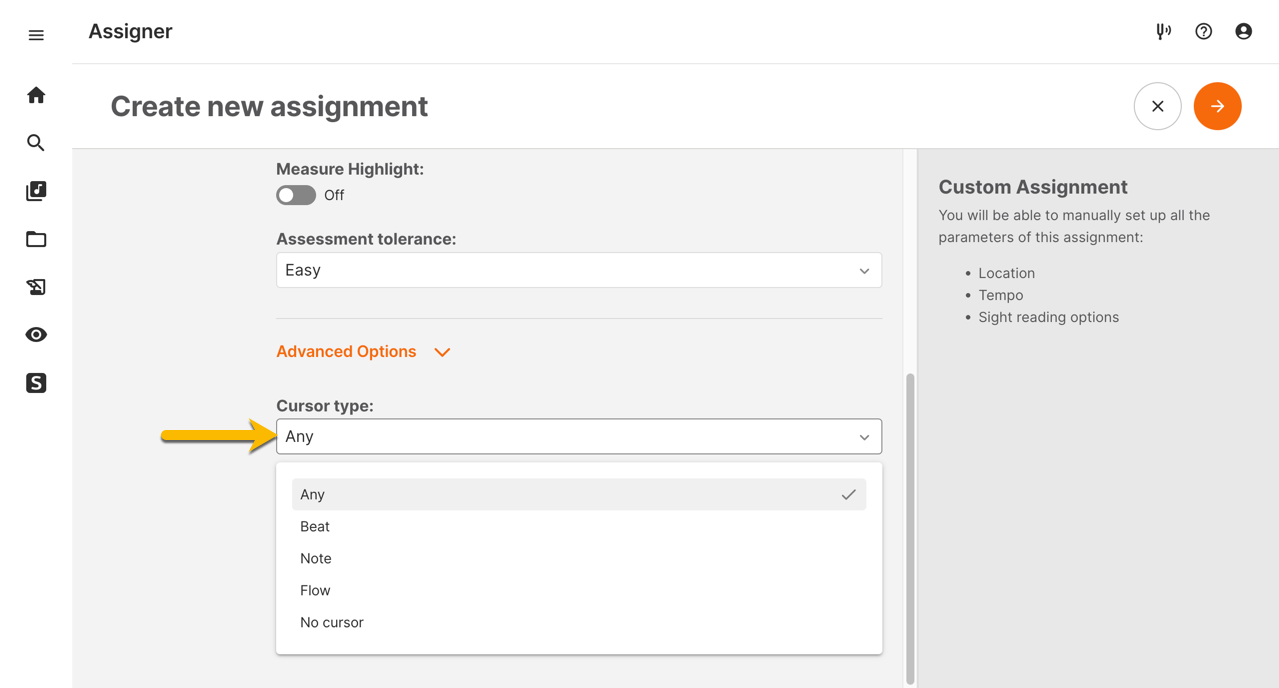The height and width of the screenshot is (688, 1279).
Task: Click the Cursor type combo box
Action: click(579, 436)
